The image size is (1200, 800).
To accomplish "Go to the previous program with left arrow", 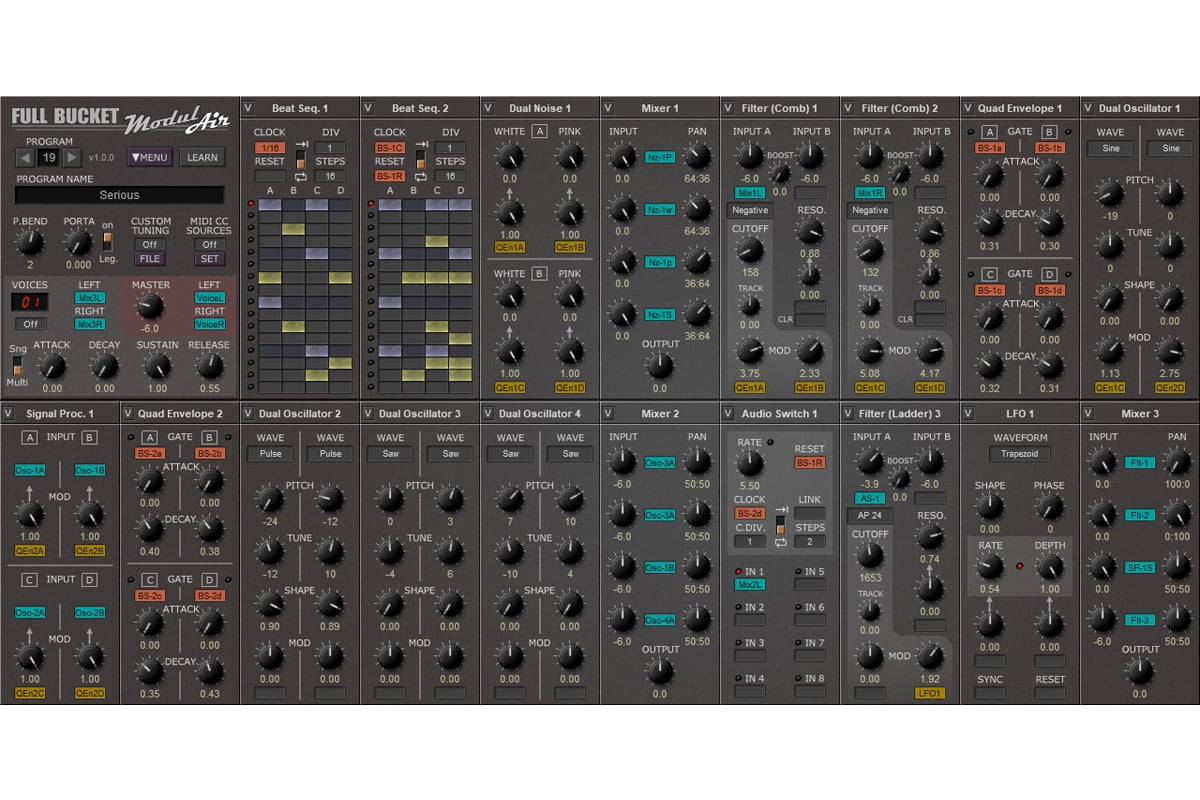I will pyautogui.click(x=27, y=158).
